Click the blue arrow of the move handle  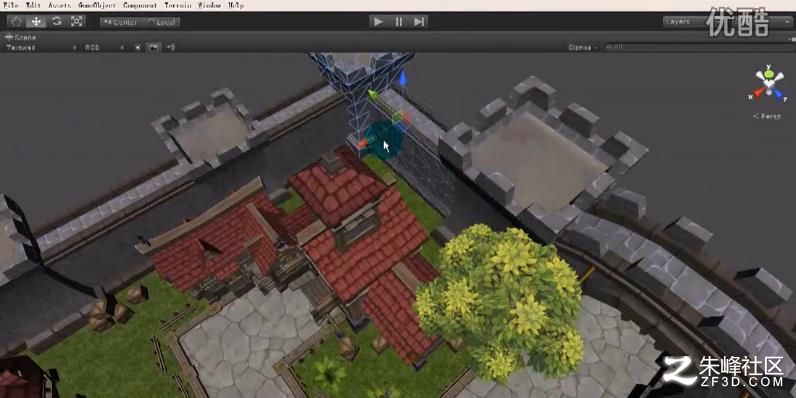click(x=403, y=79)
